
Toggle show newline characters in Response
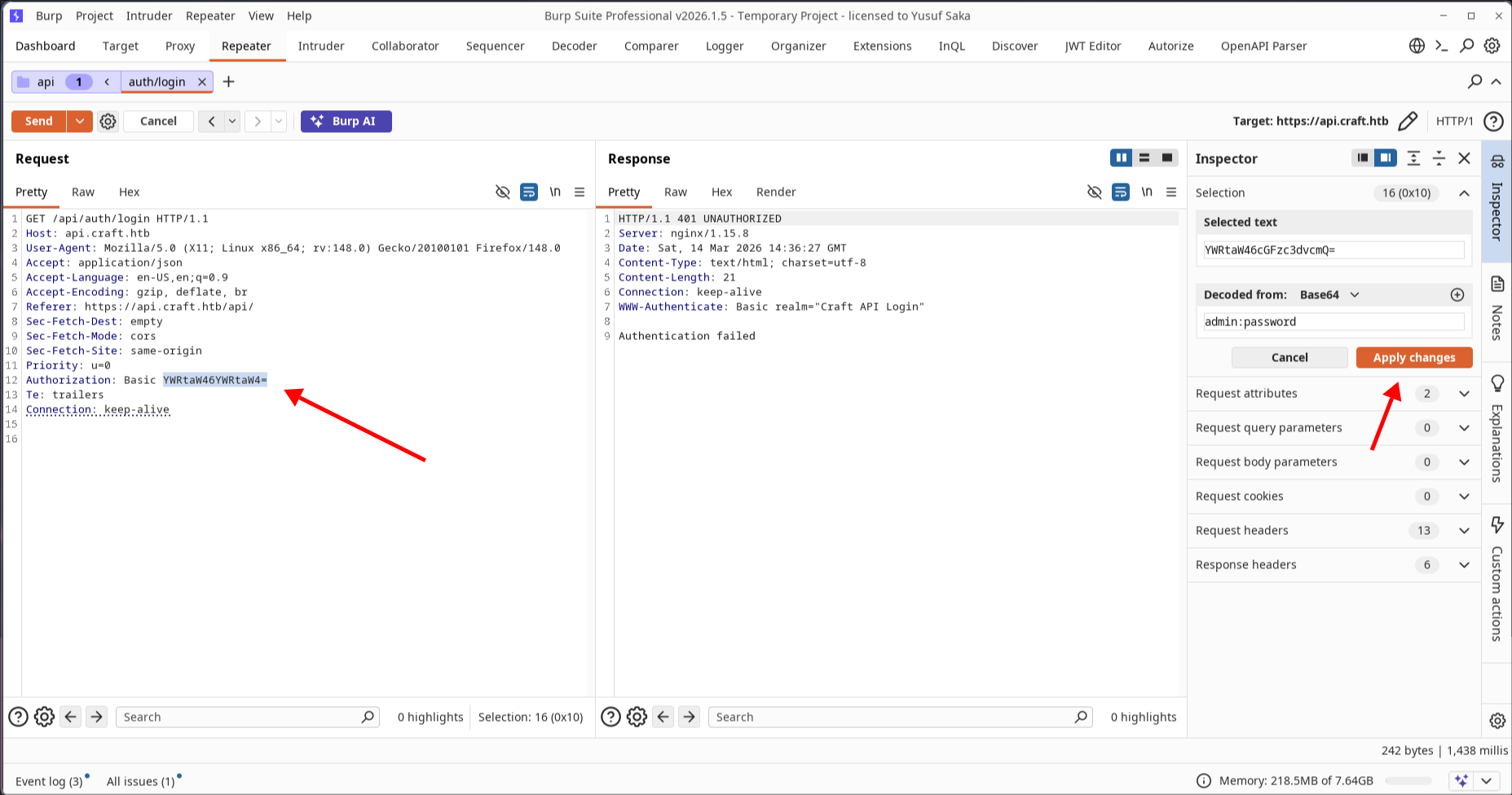(x=1147, y=192)
